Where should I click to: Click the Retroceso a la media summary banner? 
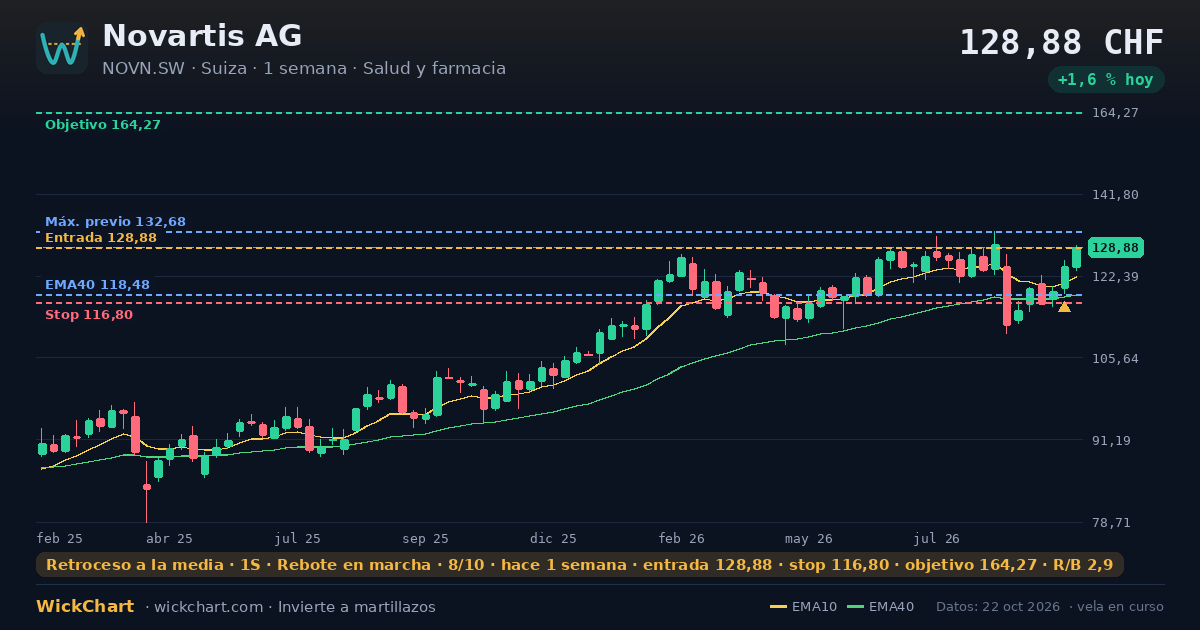580,565
